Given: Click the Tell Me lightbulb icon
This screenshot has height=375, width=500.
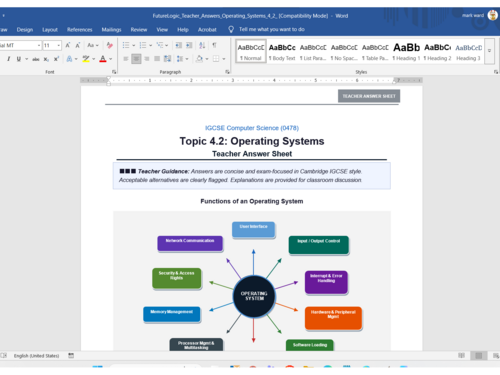Looking at the screenshot, I should tap(231, 30).
